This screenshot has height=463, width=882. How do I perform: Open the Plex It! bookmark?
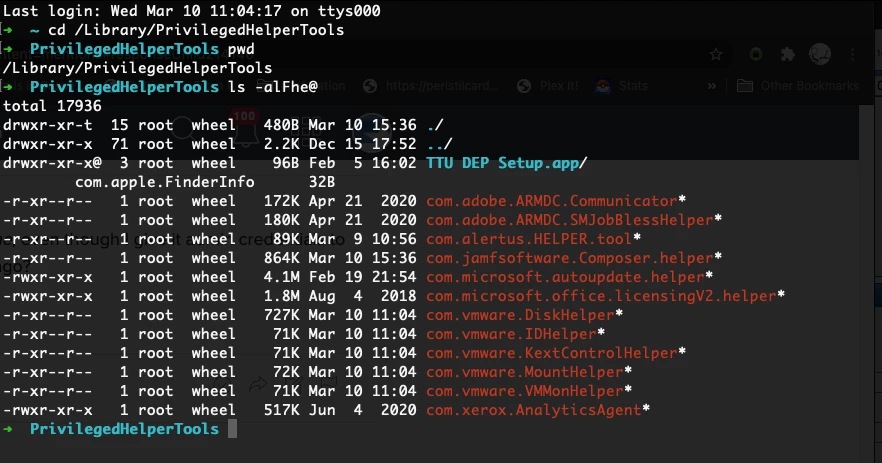point(548,86)
